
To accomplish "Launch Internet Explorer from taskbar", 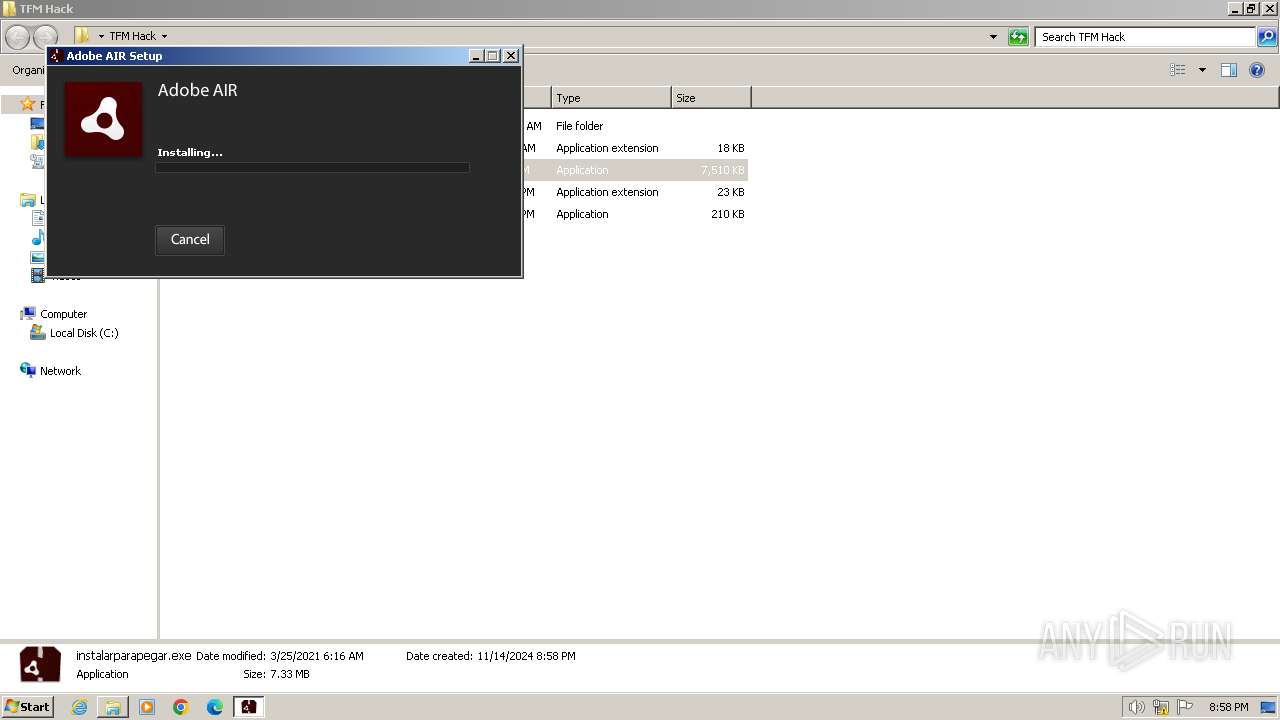I will pyautogui.click(x=80, y=707).
